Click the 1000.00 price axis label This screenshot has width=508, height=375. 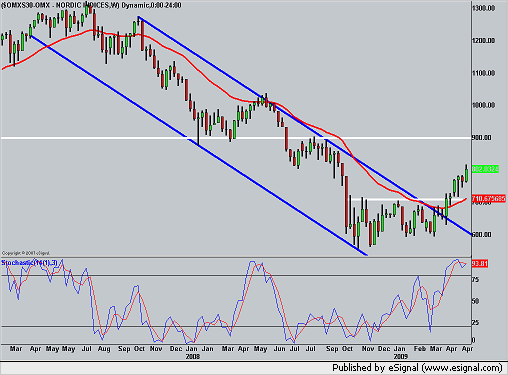pyautogui.click(x=484, y=105)
